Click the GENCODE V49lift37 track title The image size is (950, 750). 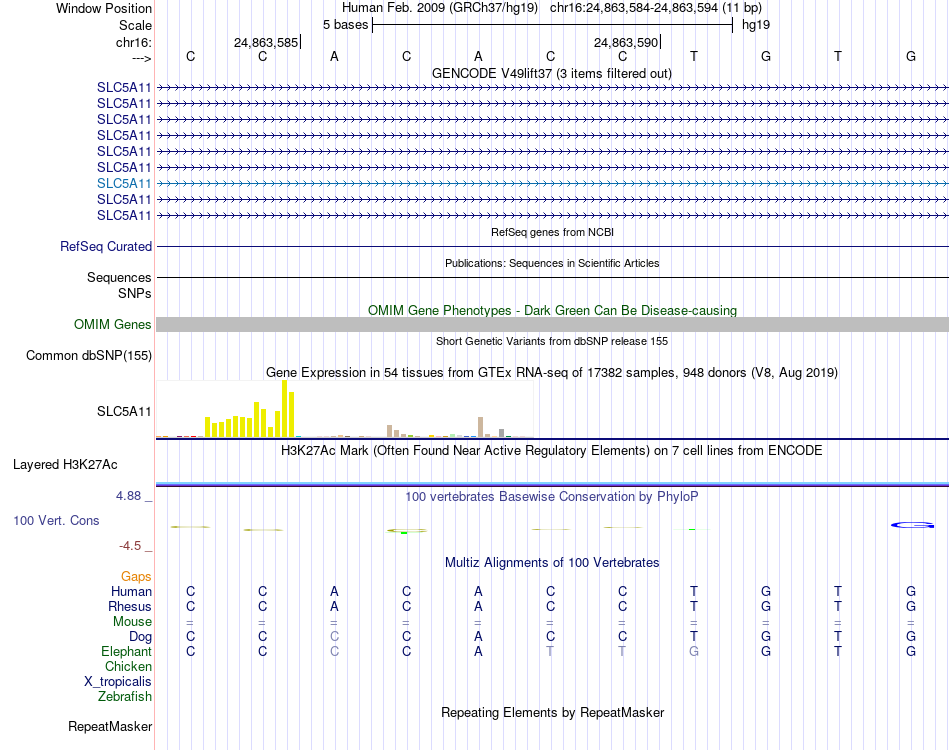point(552,74)
